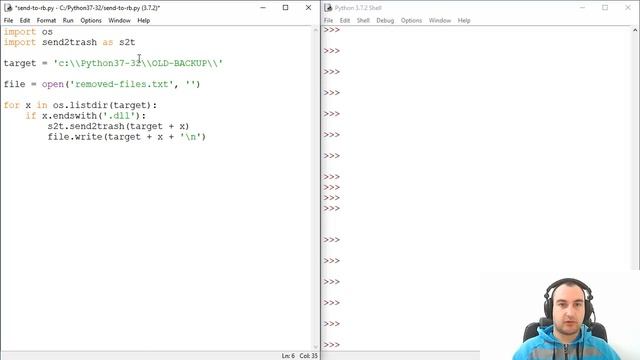Click the '.dll' string in endswith
The width and height of the screenshot is (640, 360).
click(118, 116)
